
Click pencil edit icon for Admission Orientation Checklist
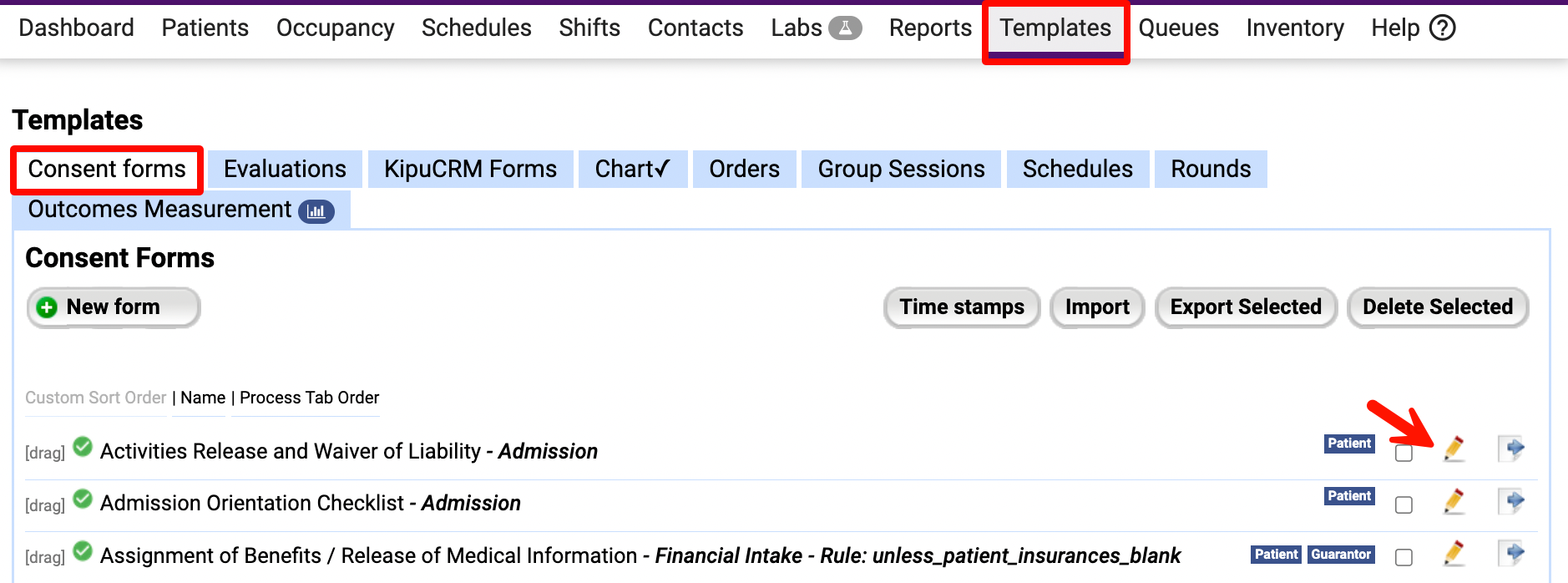pos(1454,502)
